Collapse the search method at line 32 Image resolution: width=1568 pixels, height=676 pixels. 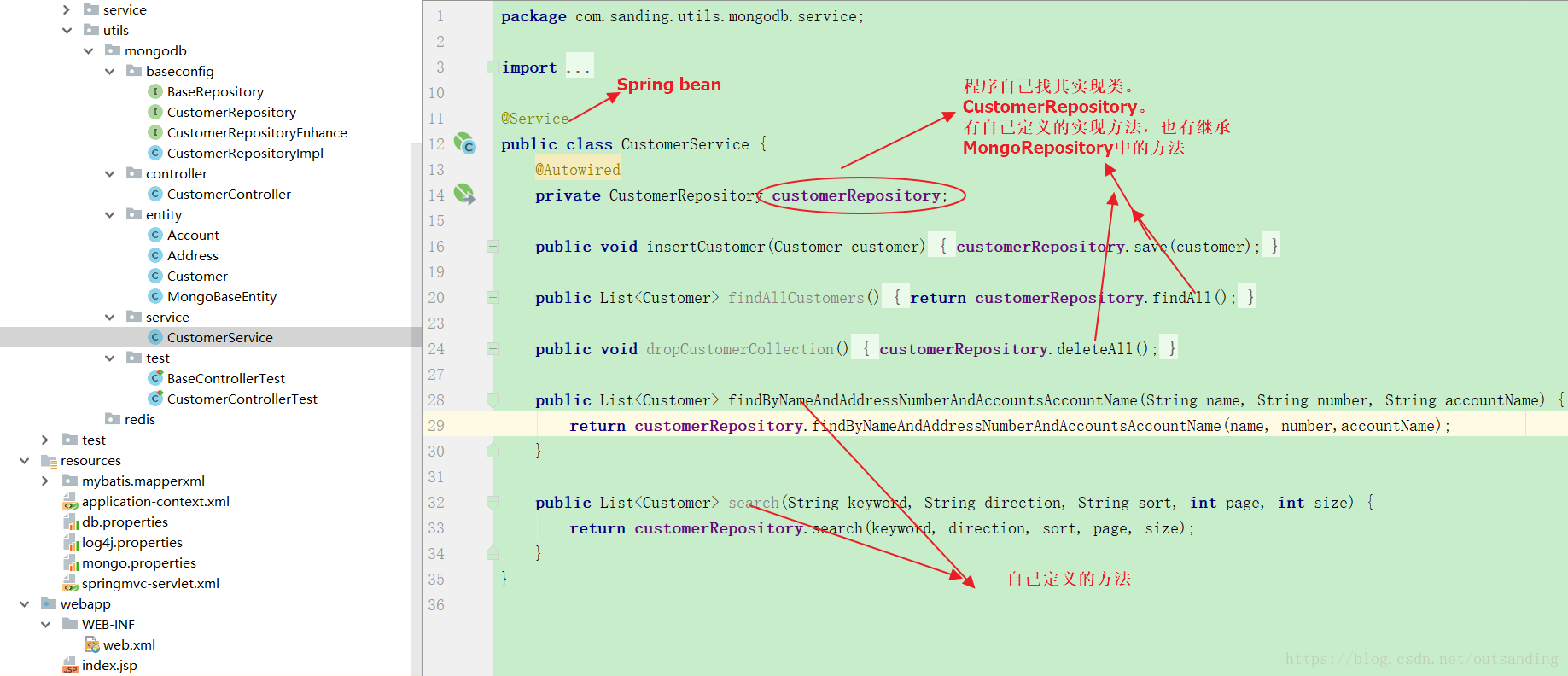coord(493,502)
